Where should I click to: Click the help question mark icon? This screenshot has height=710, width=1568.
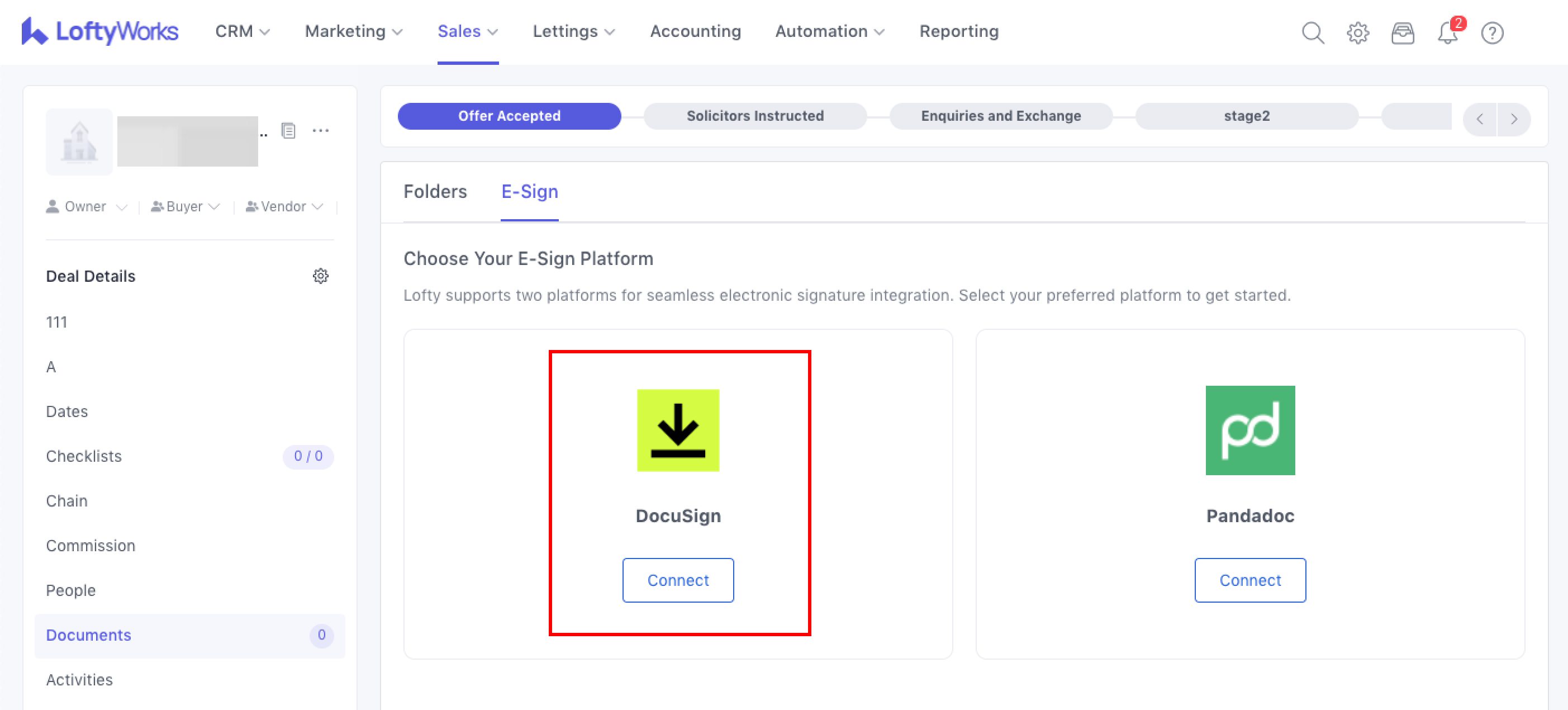tap(1492, 32)
